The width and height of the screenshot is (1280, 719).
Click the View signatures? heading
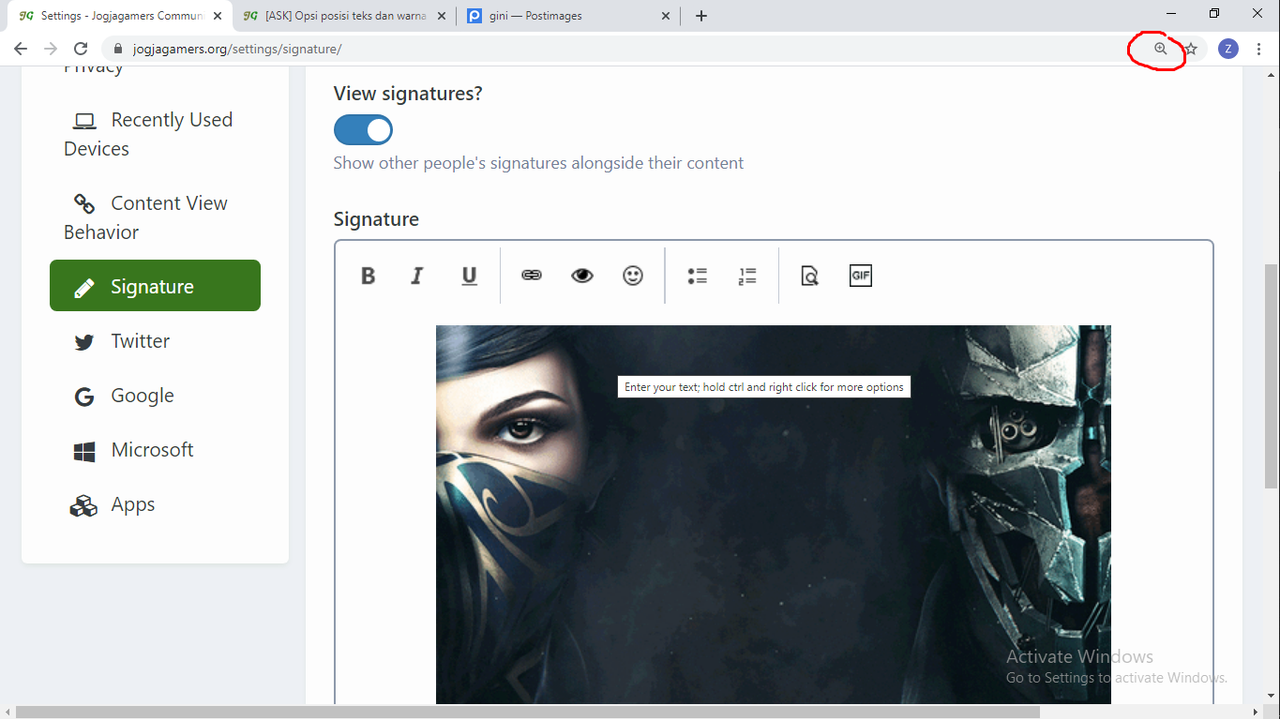pos(408,93)
